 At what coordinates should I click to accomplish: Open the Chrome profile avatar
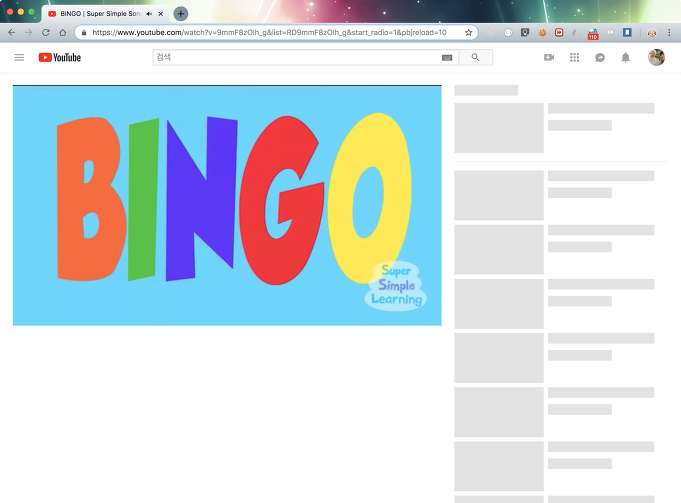[652, 33]
